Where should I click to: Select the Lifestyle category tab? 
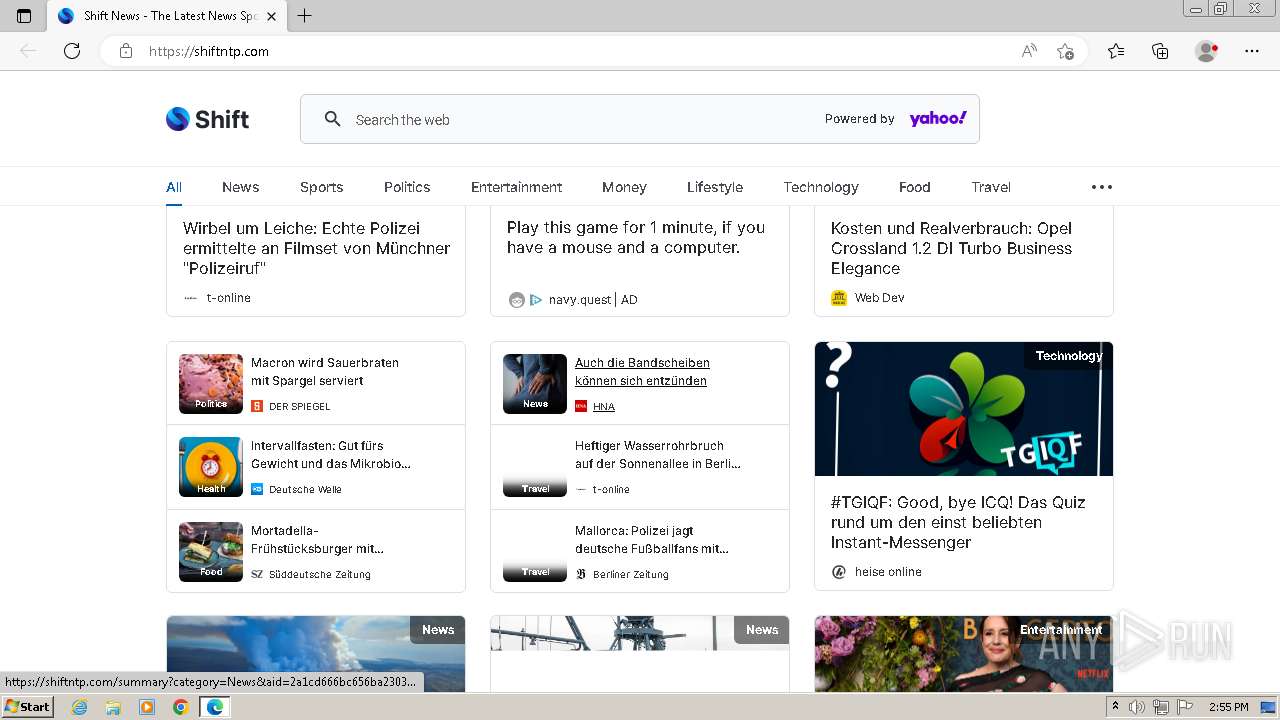coord(715,187)
